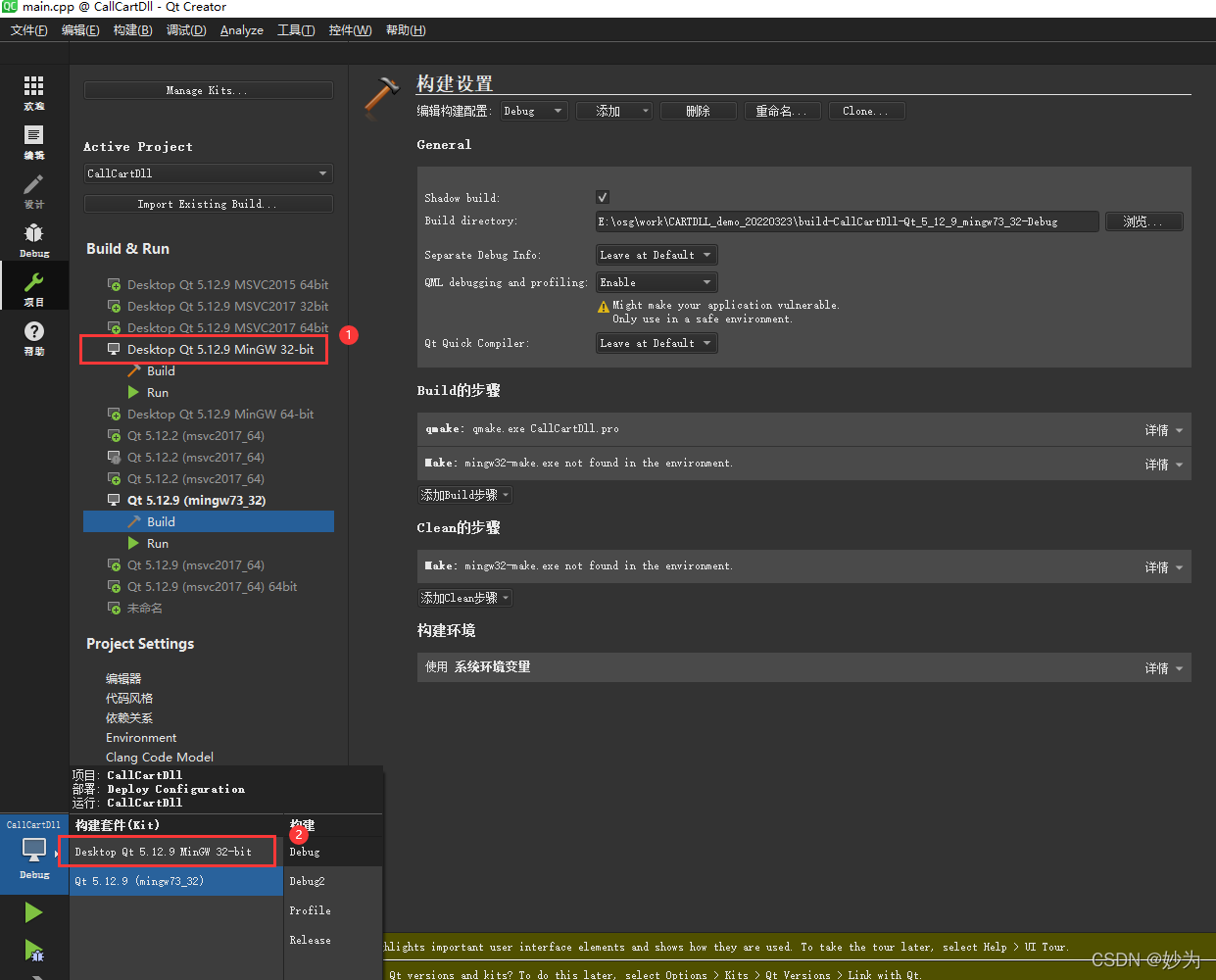This screenshot has height=980, width=1216.
Task: Open 依赖关系 project settings
Action: point(129,717)
